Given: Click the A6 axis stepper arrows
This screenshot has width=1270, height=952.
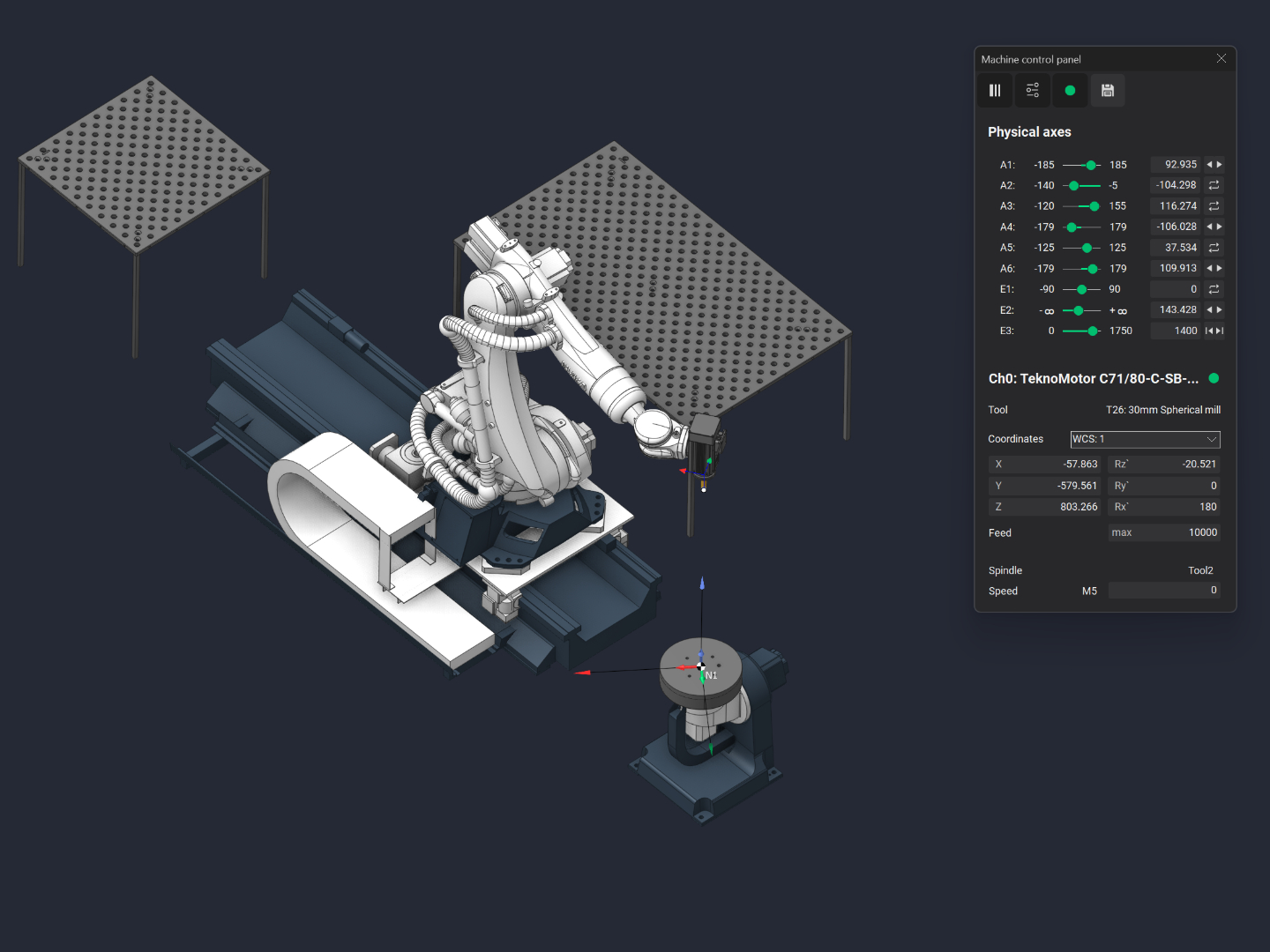Looking at the screenshot, I should [x=1214, y=268].
